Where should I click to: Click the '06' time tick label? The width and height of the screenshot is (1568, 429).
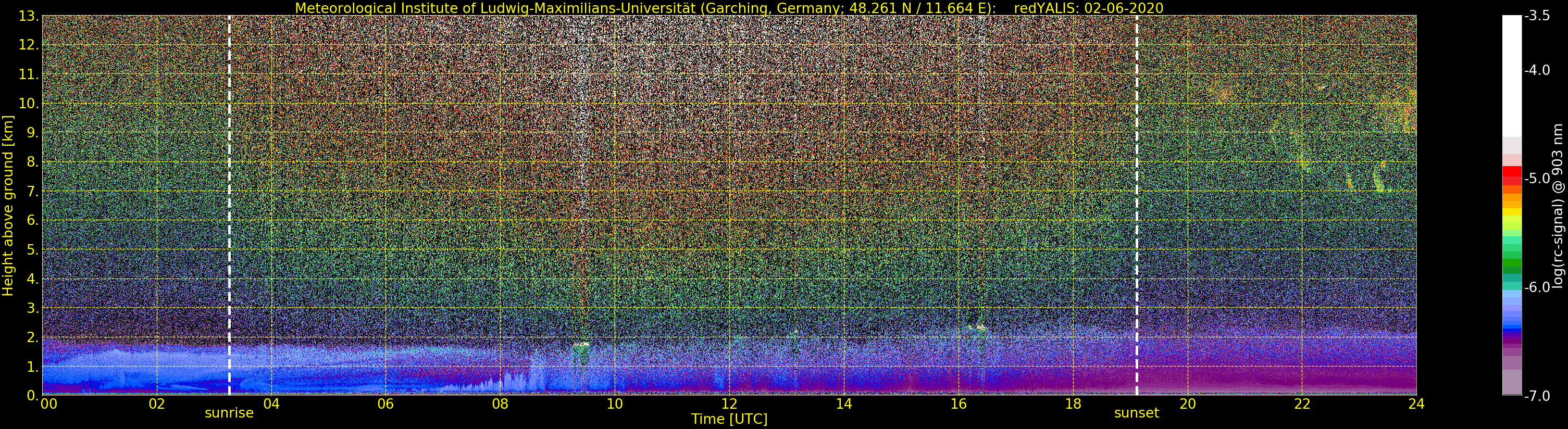coord(385,403)
